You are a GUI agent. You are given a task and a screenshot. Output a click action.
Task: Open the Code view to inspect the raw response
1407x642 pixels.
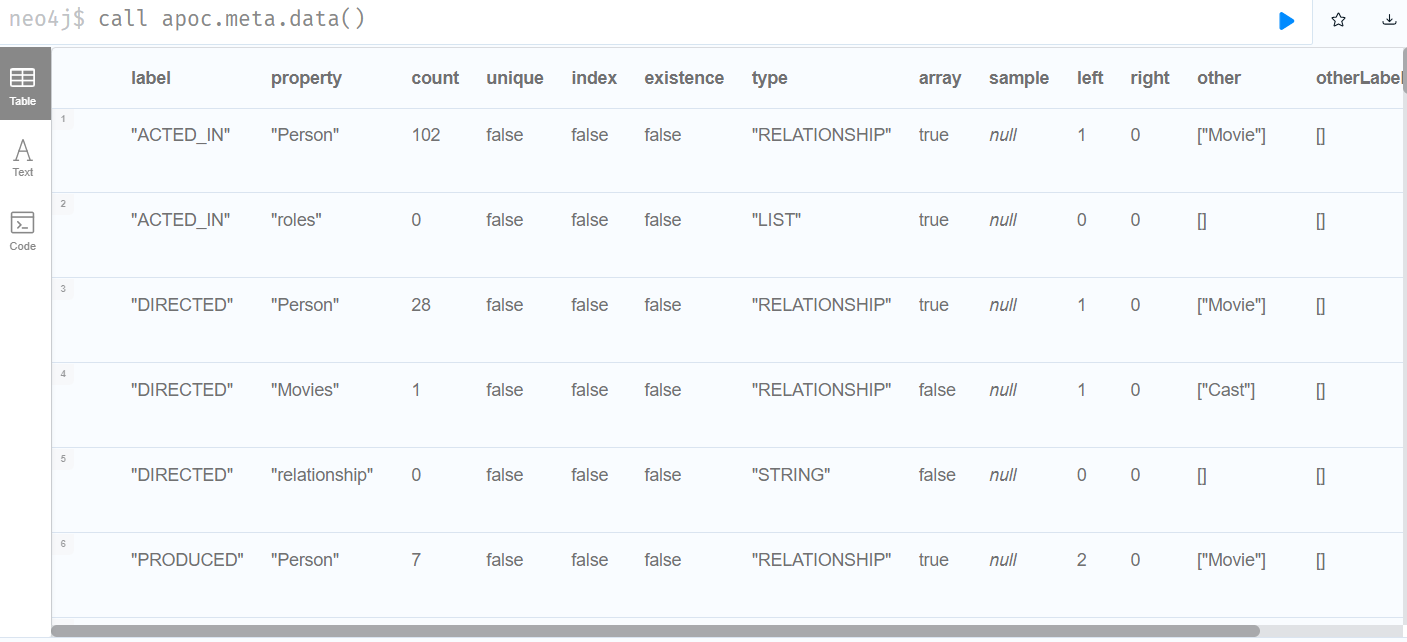[22, 230]
